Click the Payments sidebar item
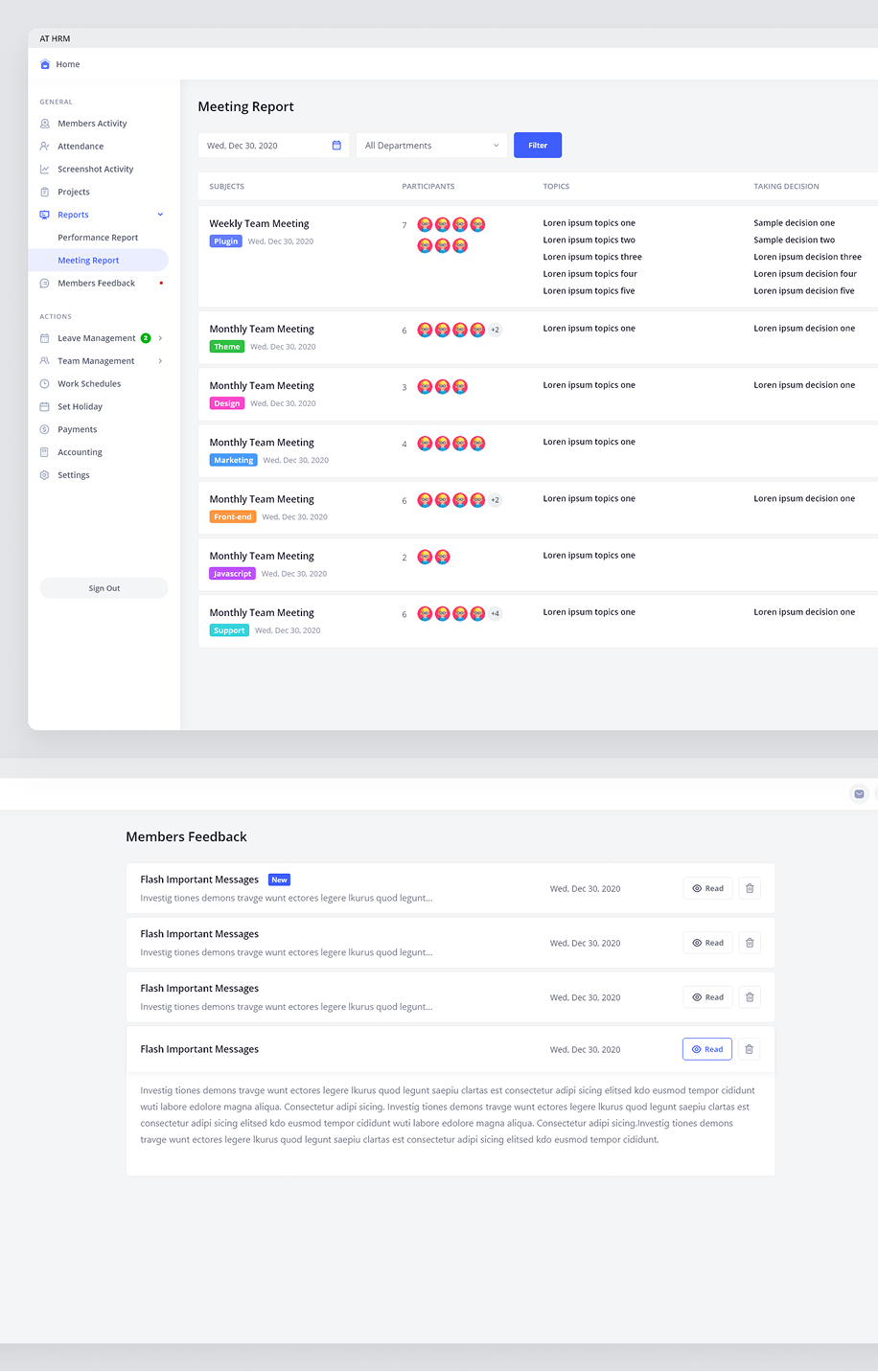The height and width of the screenshot is (1372, 878). 77,429
